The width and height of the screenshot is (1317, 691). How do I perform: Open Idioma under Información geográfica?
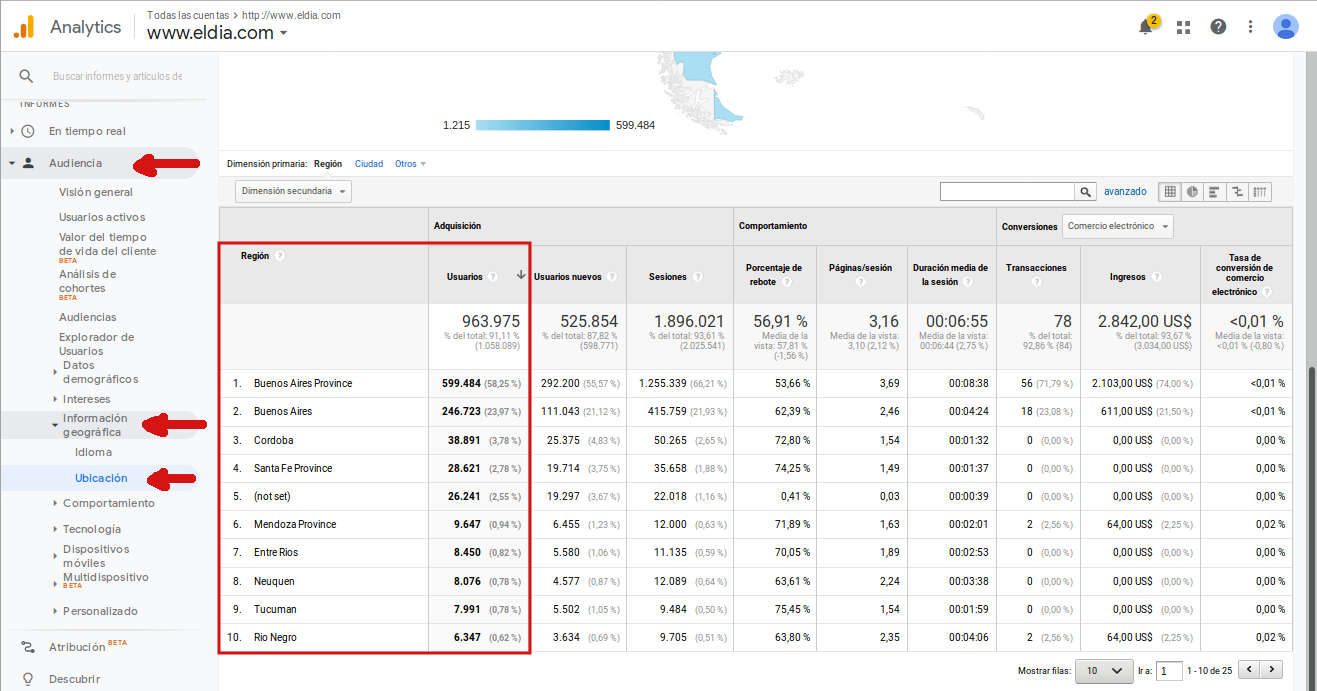[x=93, y=452]
